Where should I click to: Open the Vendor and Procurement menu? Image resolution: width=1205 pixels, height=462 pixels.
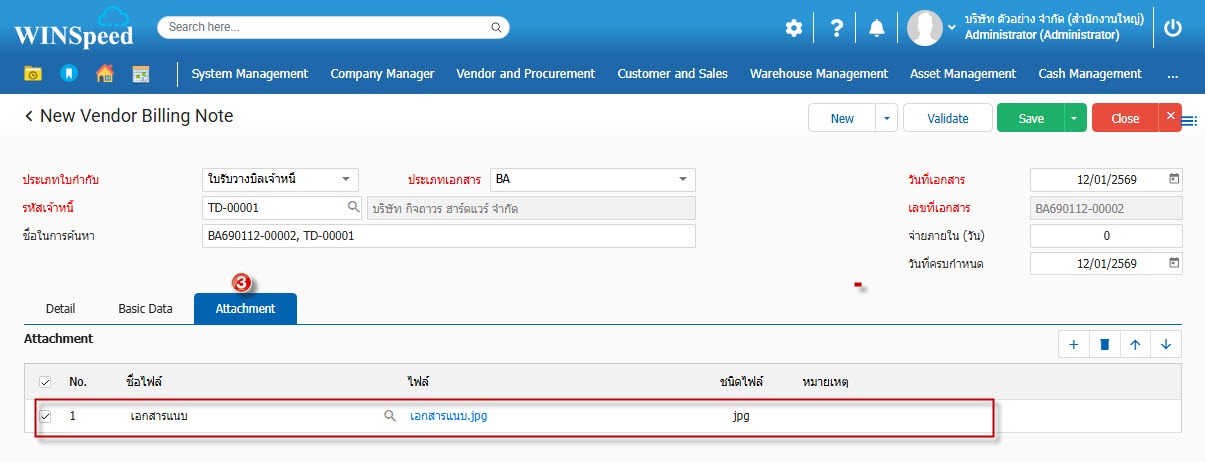tap(525, 73)
